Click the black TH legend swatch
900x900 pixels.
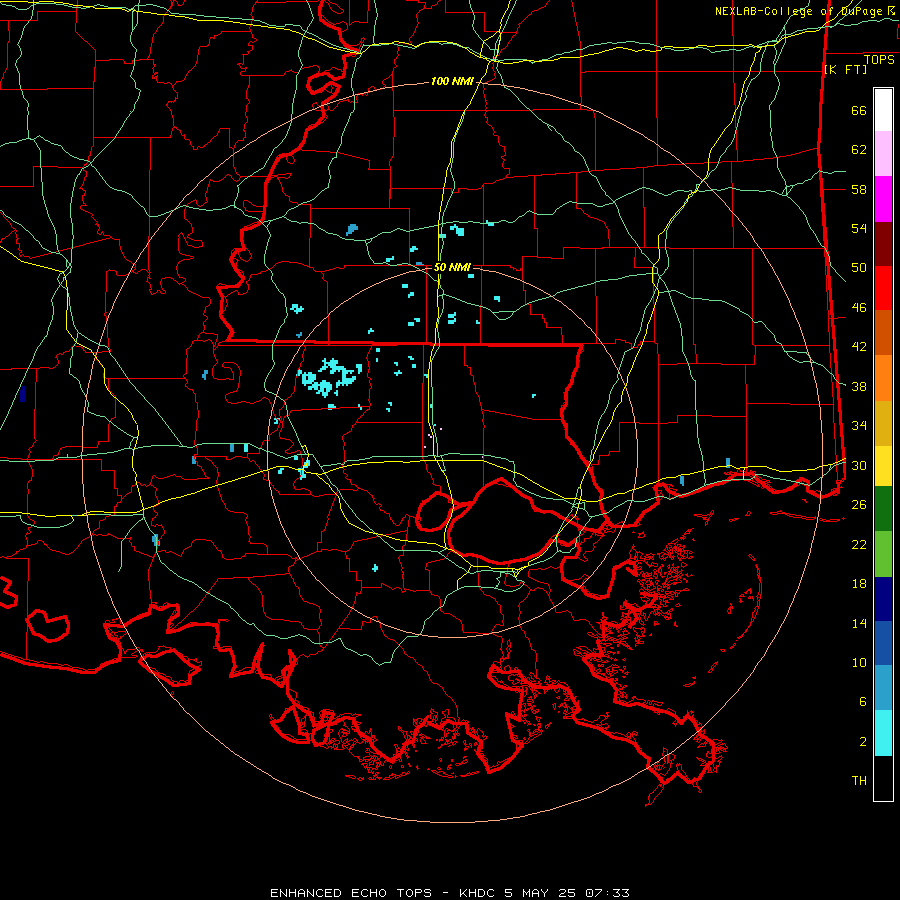(883, 778)
